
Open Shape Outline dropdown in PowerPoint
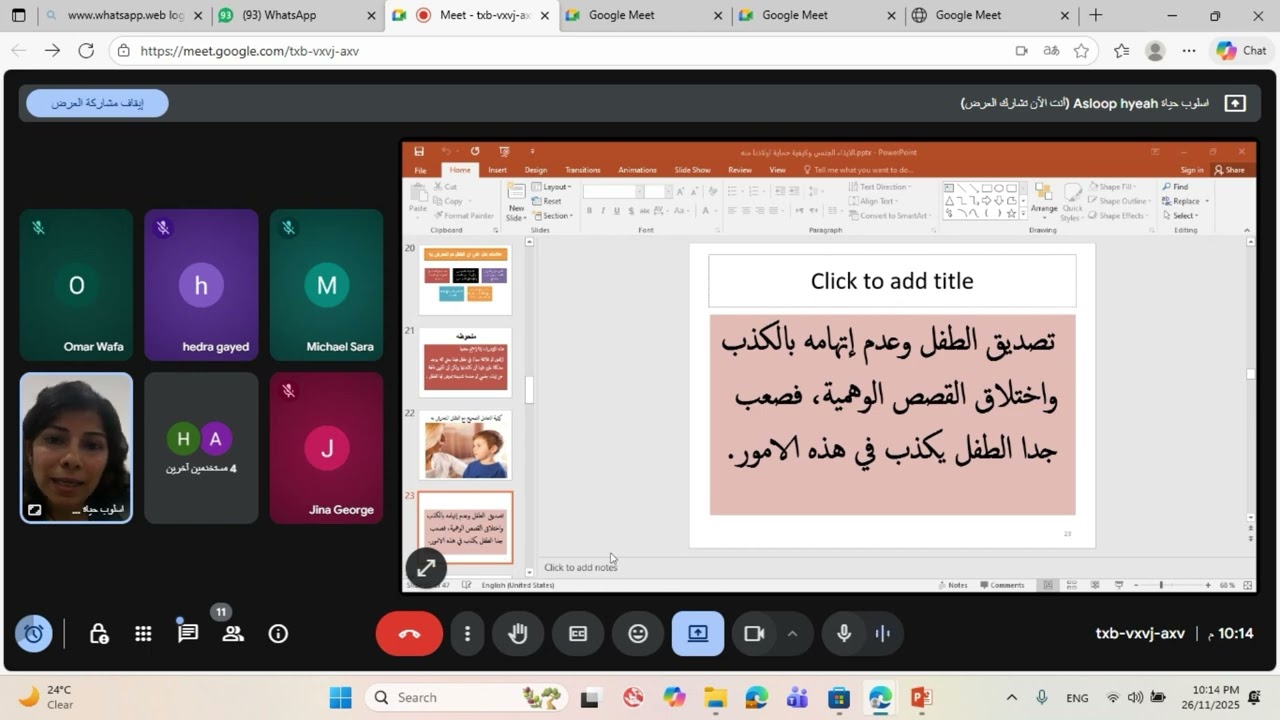click(x=1120, y=201)
